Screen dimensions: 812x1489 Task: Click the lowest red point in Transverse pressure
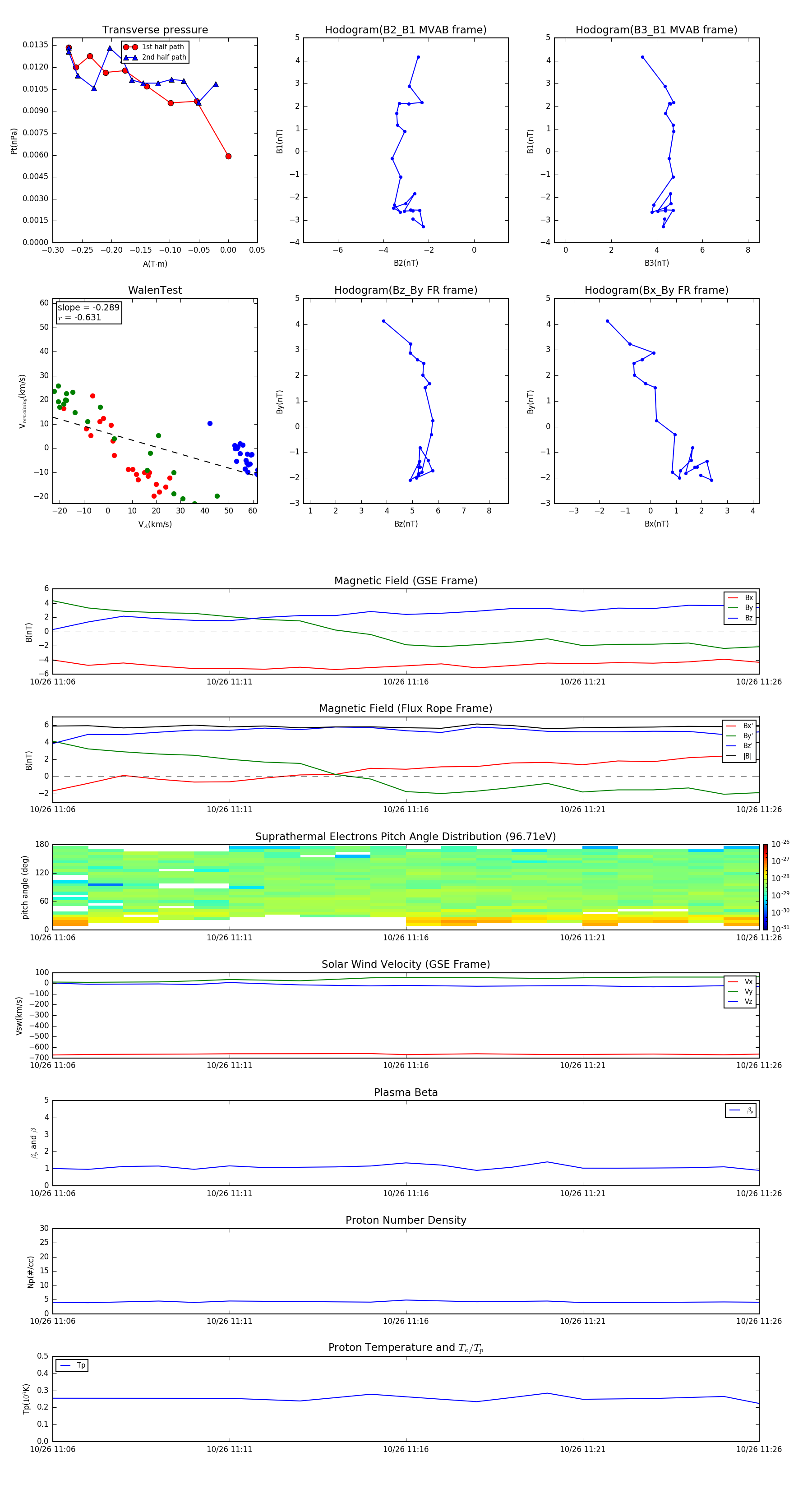pyautogui.click(x=228, y=156)
